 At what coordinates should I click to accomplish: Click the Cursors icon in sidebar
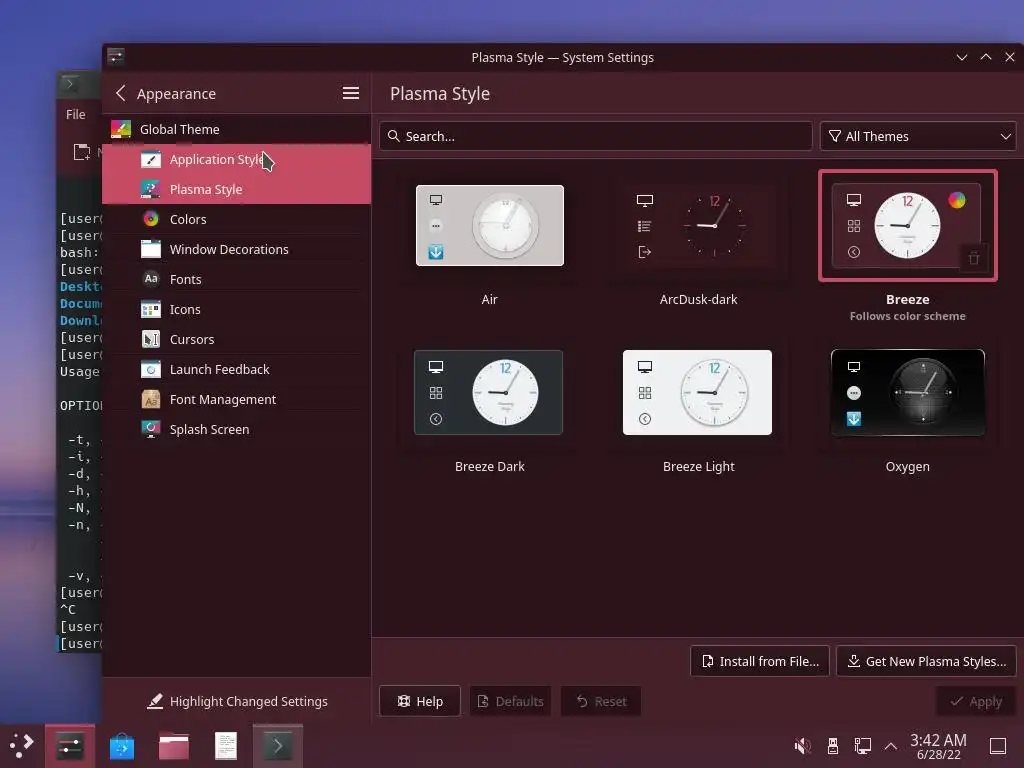tap(151, 339)
